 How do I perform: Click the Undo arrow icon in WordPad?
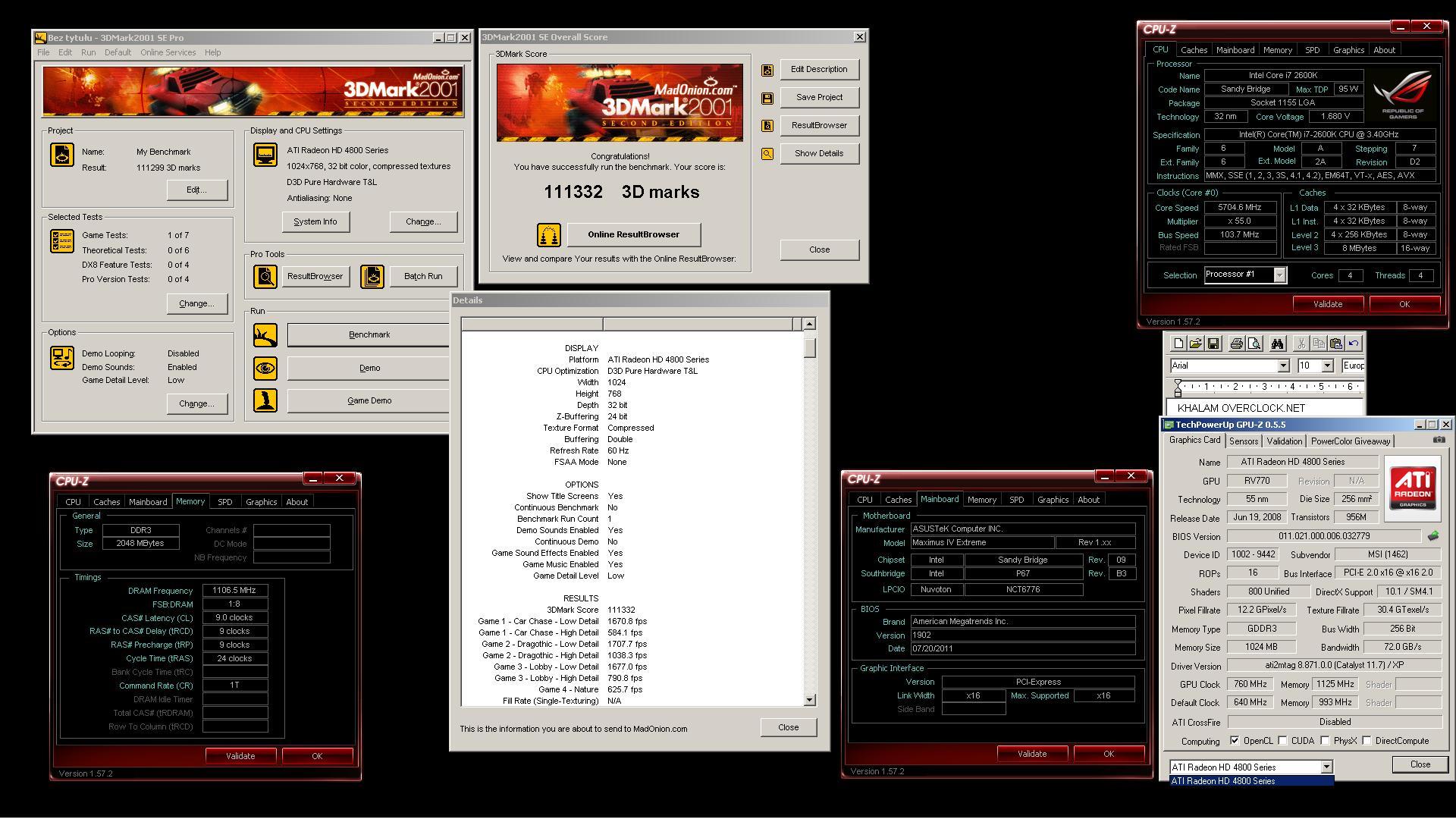1354,344
